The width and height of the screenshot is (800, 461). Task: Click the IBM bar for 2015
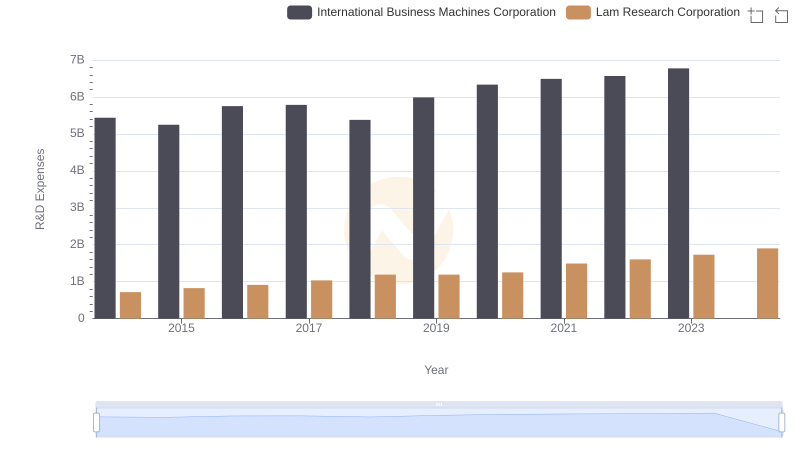[x=168, y=222]
